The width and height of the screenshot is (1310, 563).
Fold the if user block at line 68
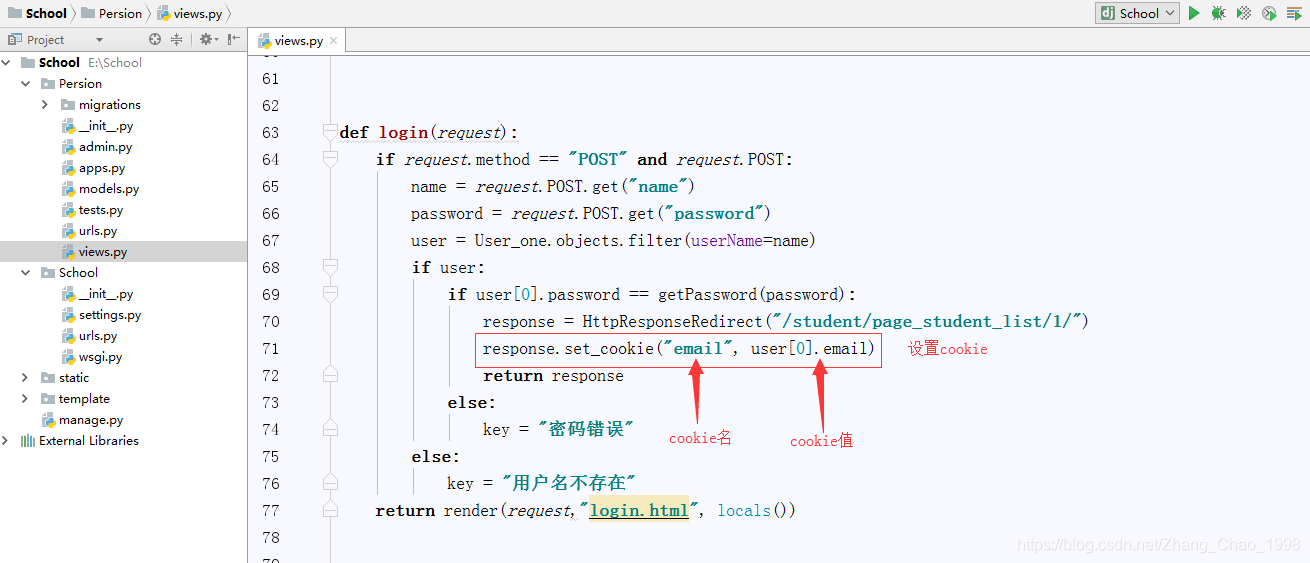[x=331, y=267]
